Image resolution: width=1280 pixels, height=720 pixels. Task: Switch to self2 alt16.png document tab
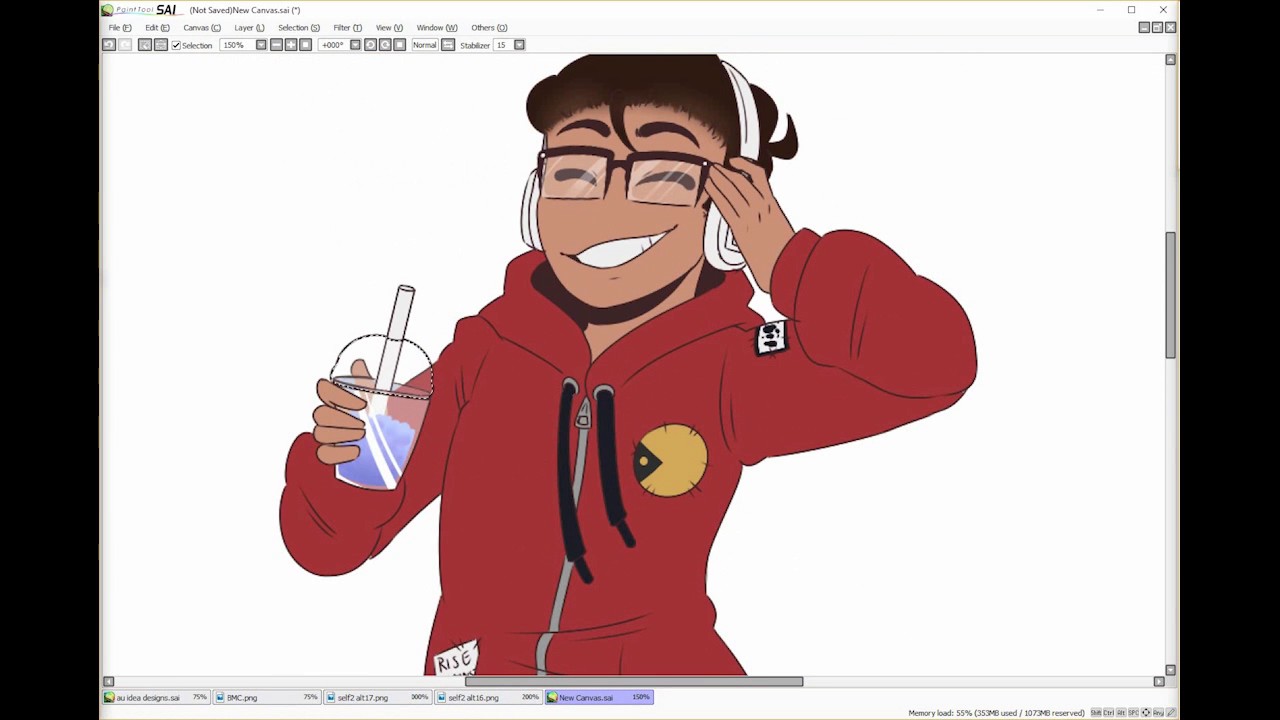pyautogui.click(x=488, y=697)
